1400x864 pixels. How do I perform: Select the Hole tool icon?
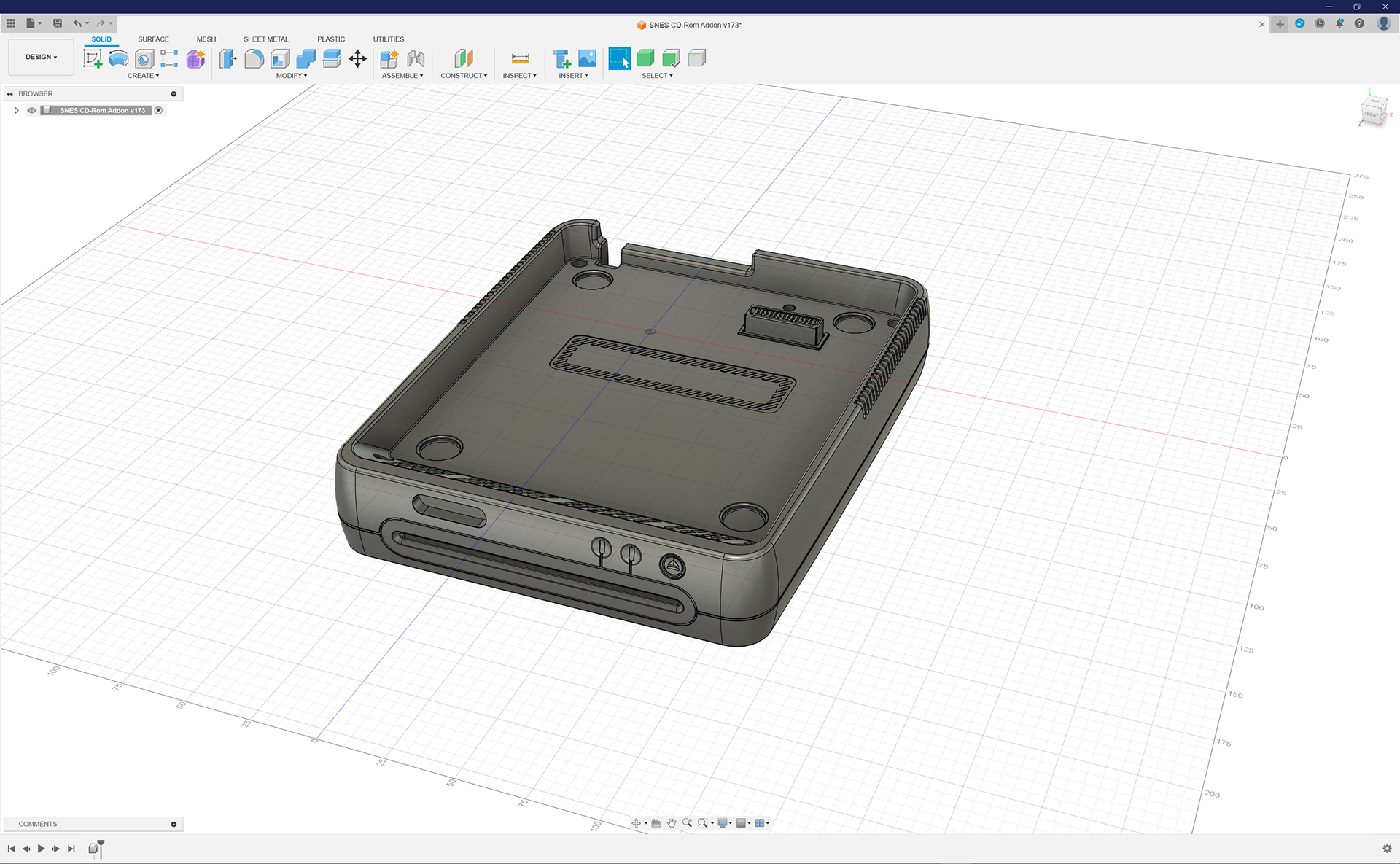point(144,58)
